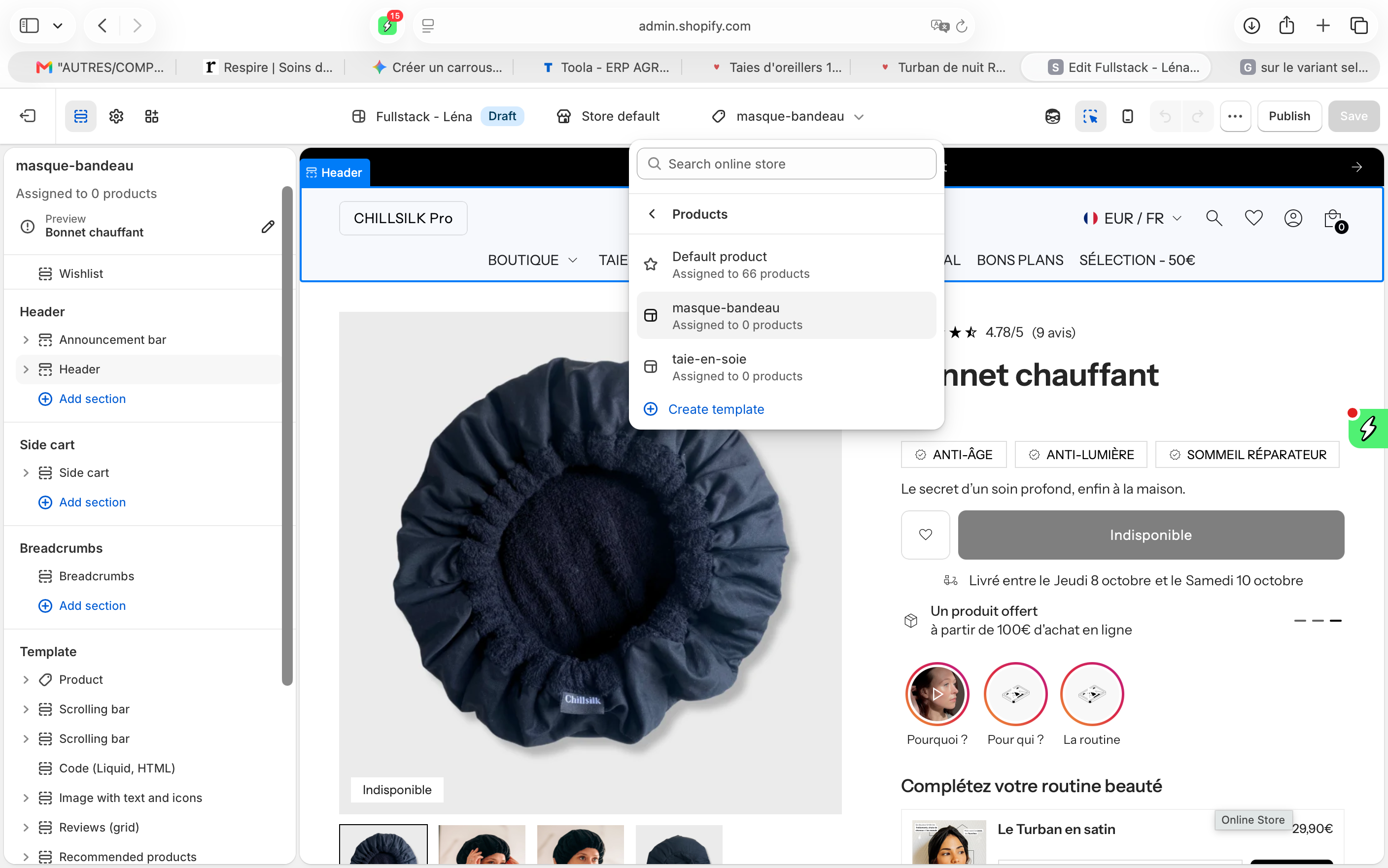Choose the masque-bandeau template entry
The image size is (1388, 868).
pos(786,316)
